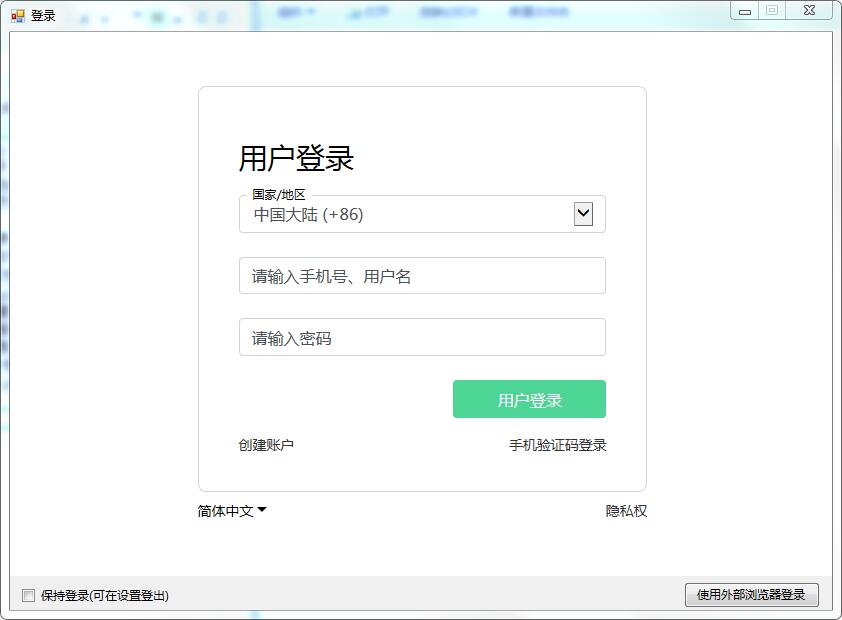Expand the 简体中文 language selector
The image size is (842, 620).
click(x=232, y=511)
